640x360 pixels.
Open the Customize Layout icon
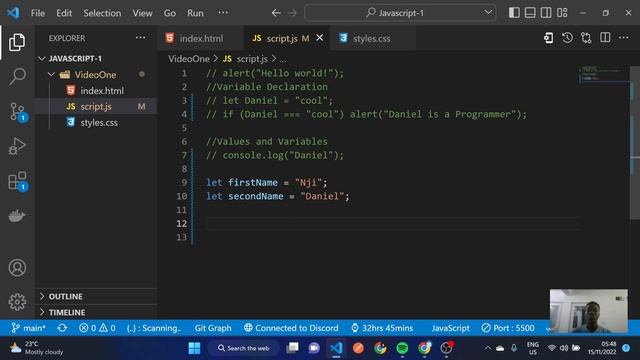(562, 13)
